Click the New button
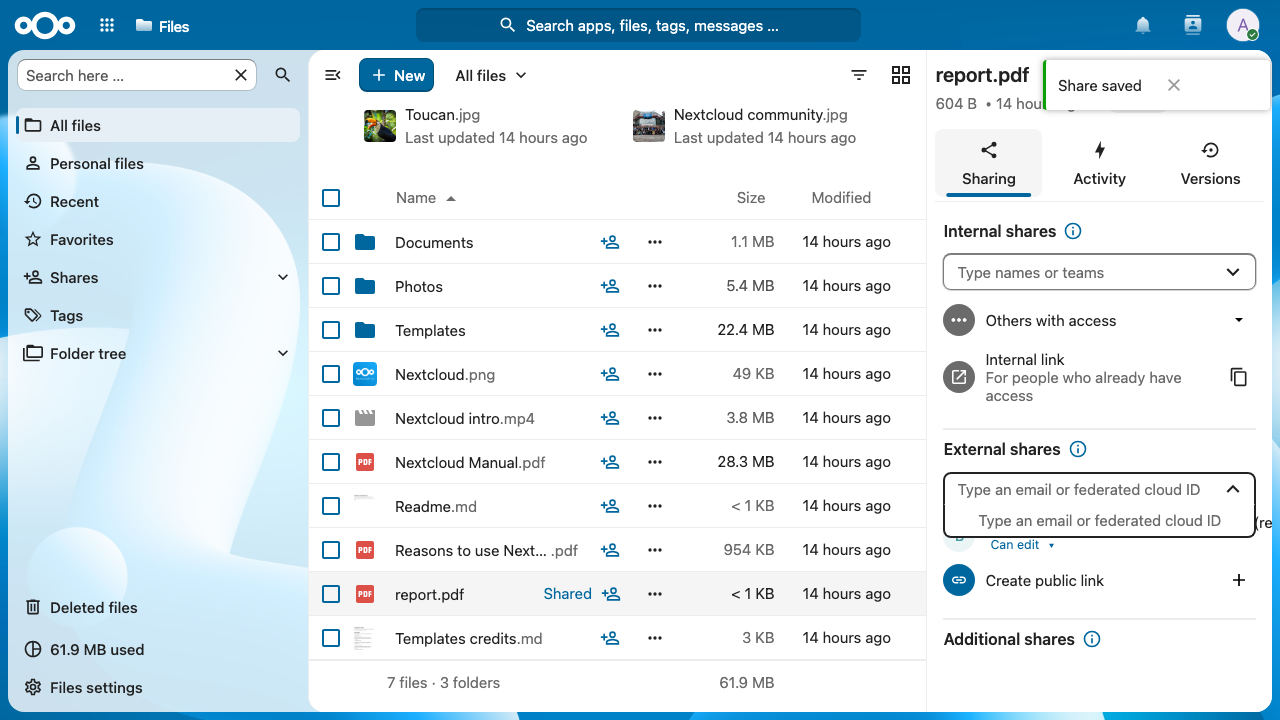 [397, 75]
